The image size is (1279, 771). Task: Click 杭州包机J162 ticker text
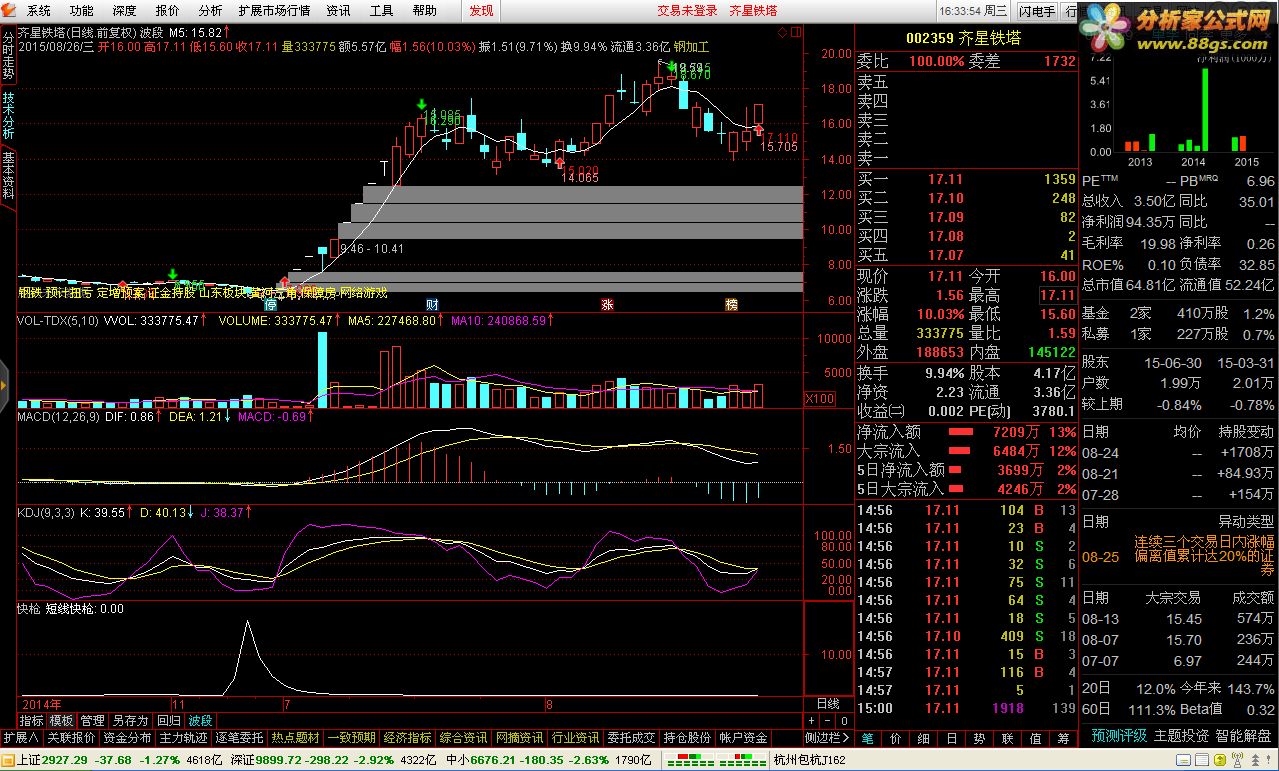coord(809,762)
